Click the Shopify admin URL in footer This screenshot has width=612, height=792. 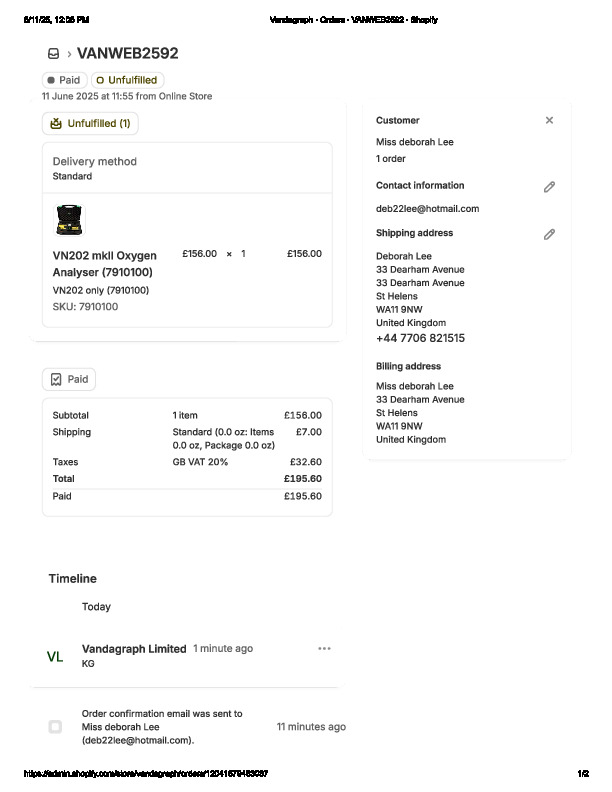[x=146, y=774]
